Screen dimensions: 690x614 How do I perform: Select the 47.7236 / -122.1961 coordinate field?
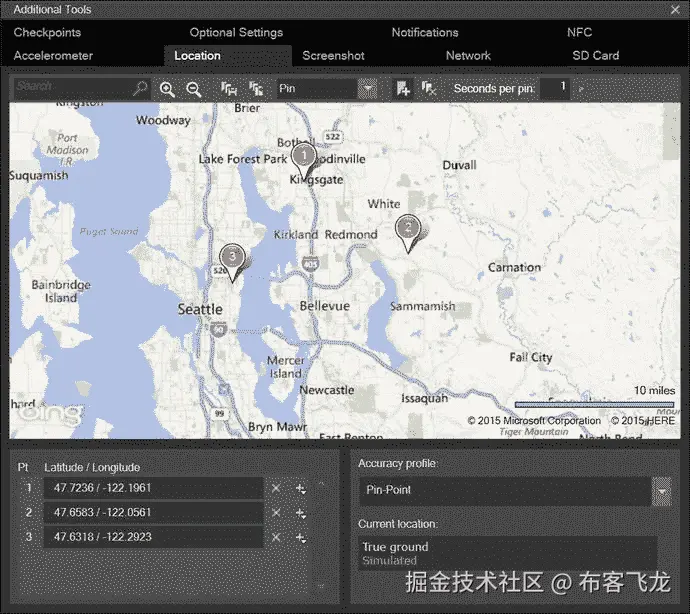[x=154, y=488]
